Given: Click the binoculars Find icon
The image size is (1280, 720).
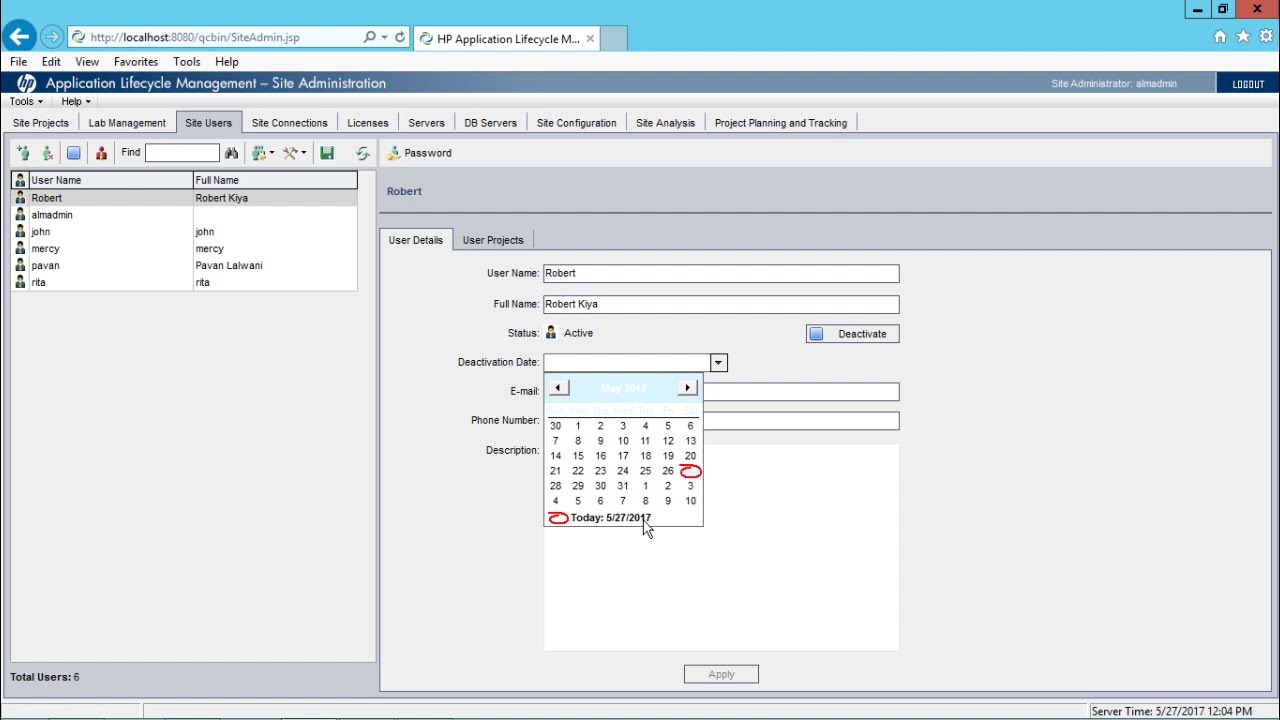Looking at the screenshot, I should 231,153.
